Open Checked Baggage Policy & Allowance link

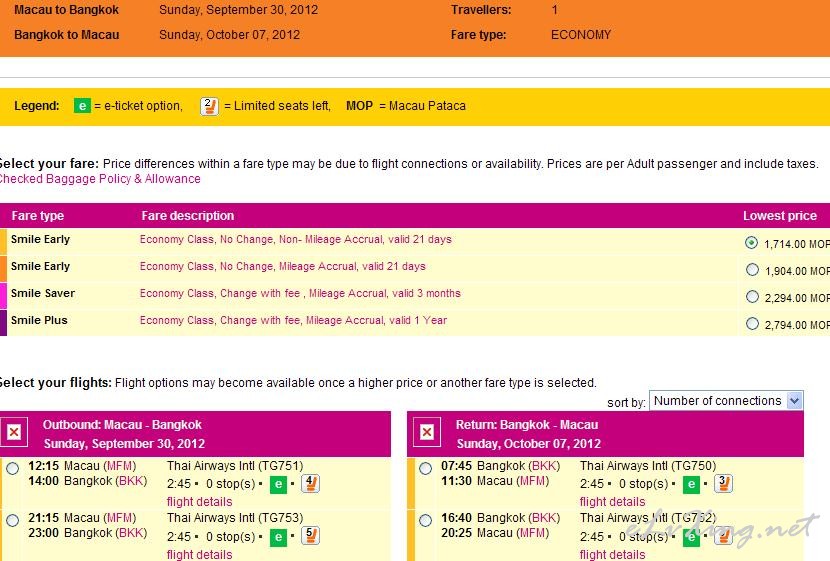100,179
